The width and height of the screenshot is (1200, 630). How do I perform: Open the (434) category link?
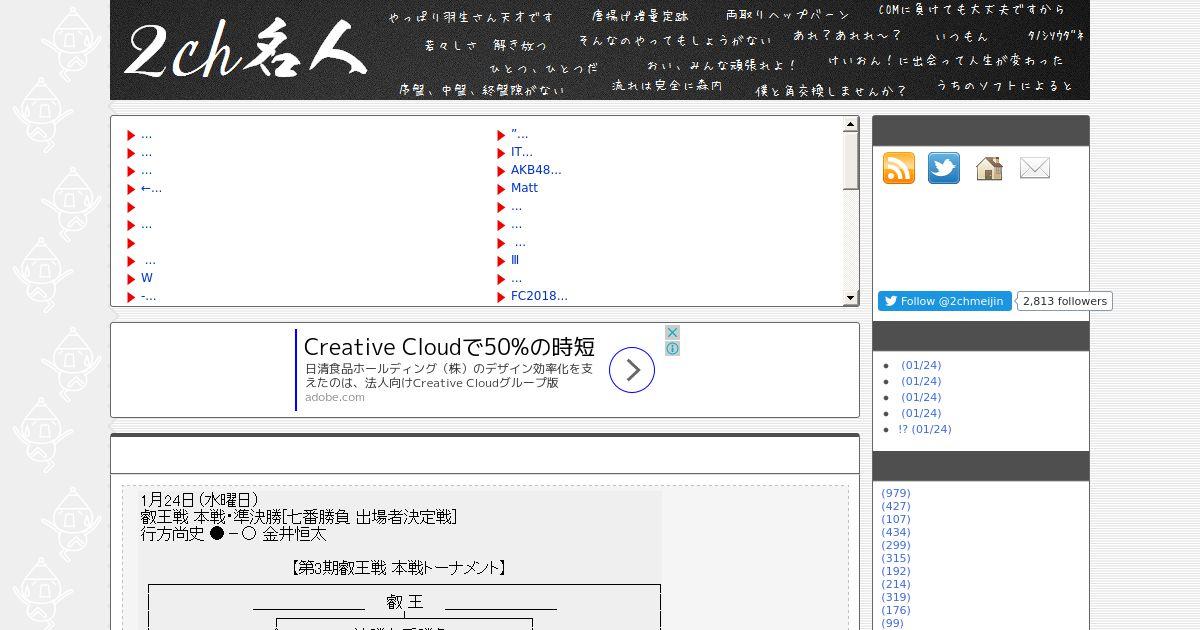point(896,532)
